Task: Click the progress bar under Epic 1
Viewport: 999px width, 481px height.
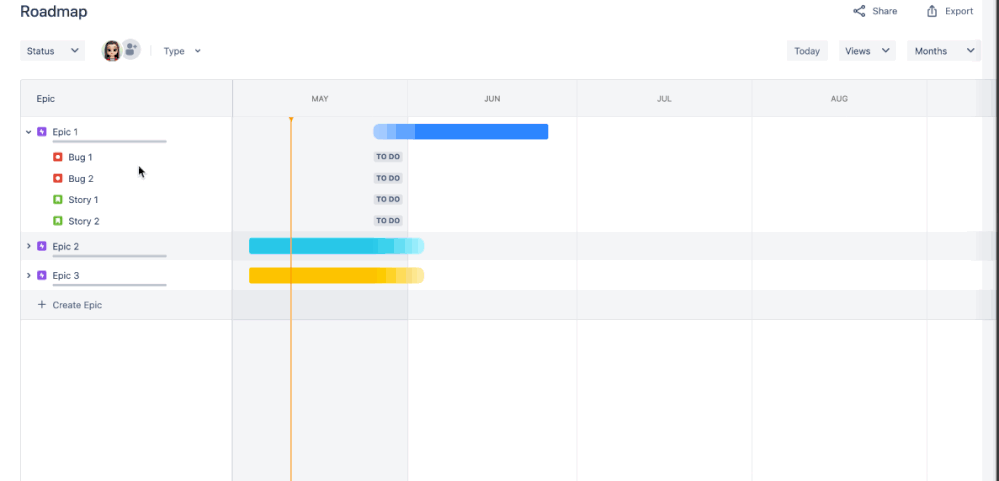Action: pyautogui.click(x=110, y=141)
